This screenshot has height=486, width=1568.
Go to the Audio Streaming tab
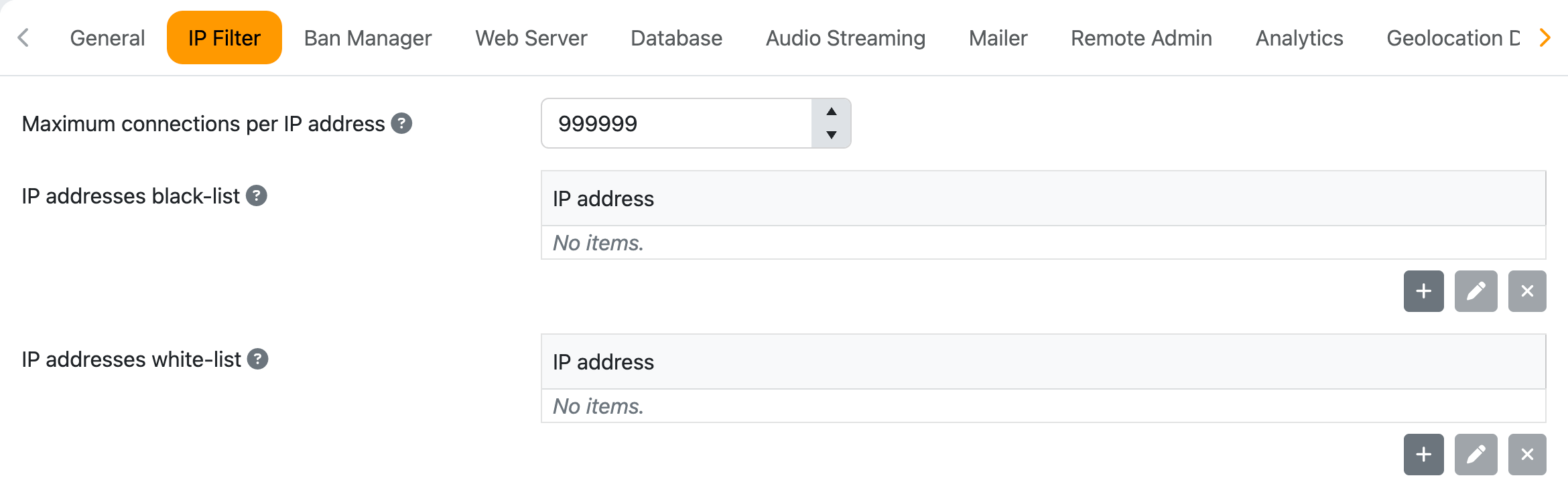point(845,38)
